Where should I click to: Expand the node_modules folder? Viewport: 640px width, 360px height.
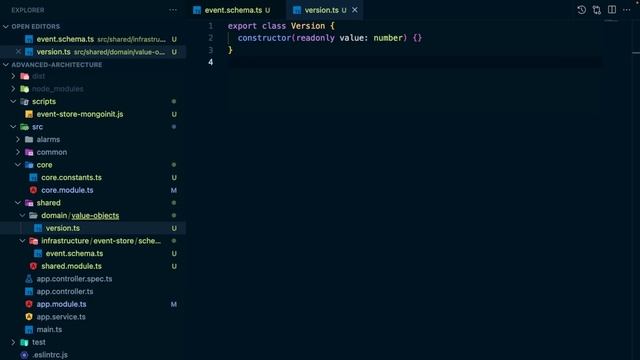pos(13,89)
